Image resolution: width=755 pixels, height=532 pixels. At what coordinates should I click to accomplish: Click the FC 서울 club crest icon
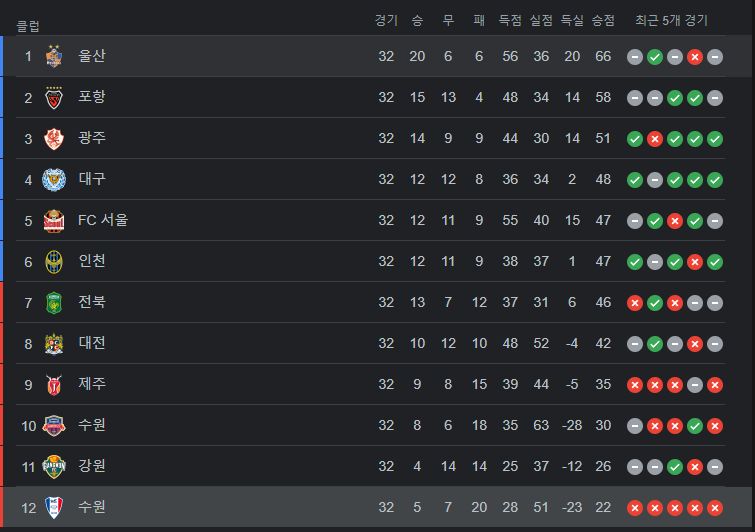(x=54, y=221)
